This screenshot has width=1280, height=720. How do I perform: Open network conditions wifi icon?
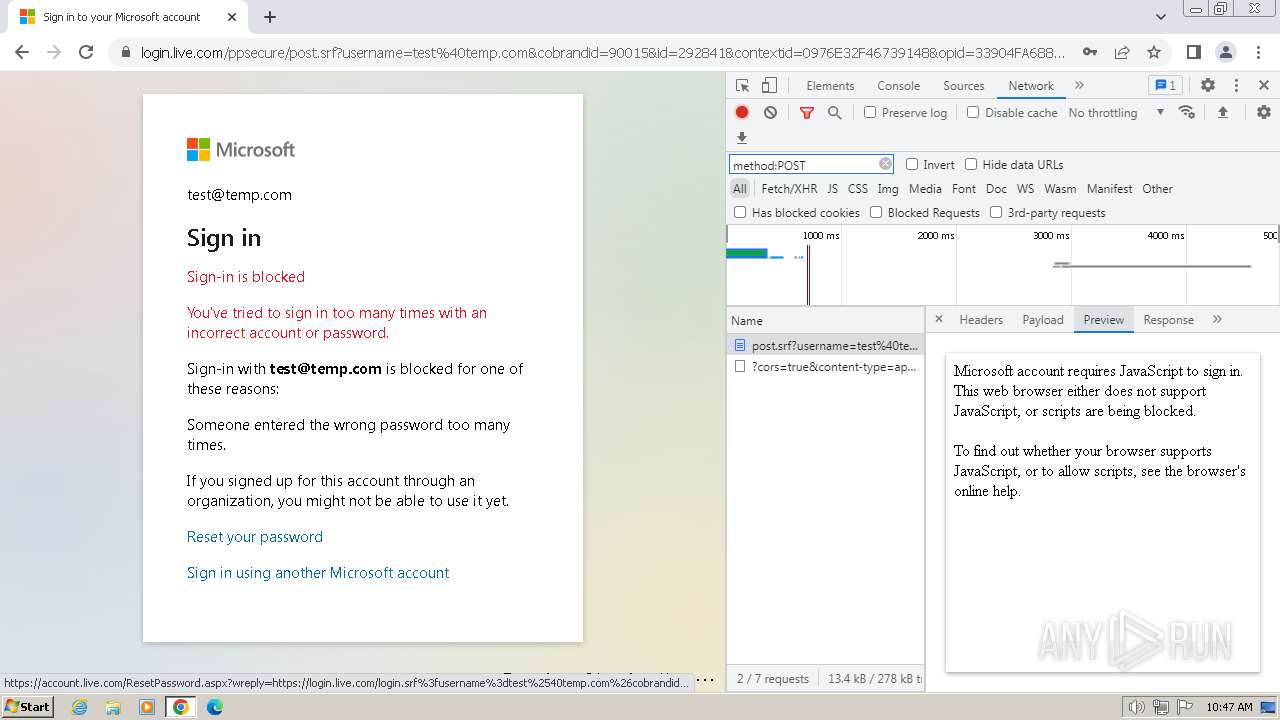tap(1187, 112)
